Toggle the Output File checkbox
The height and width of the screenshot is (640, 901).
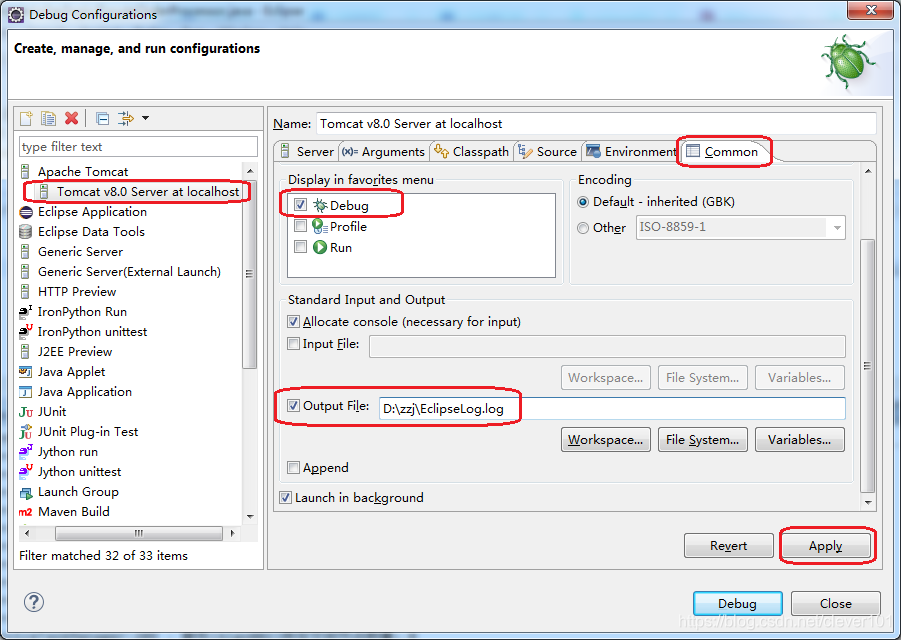coord(294,406)
